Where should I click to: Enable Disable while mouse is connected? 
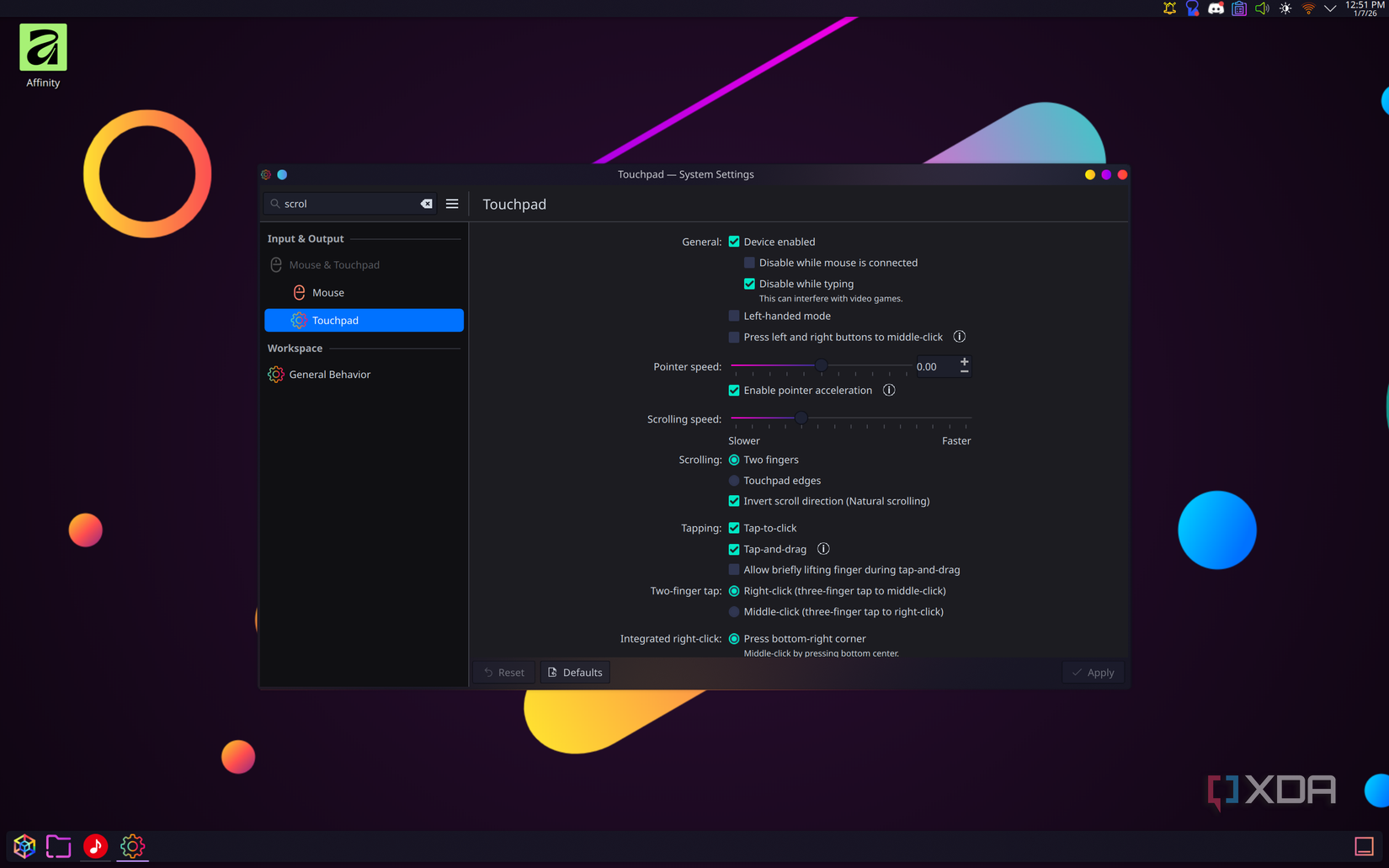coord(749,263)
